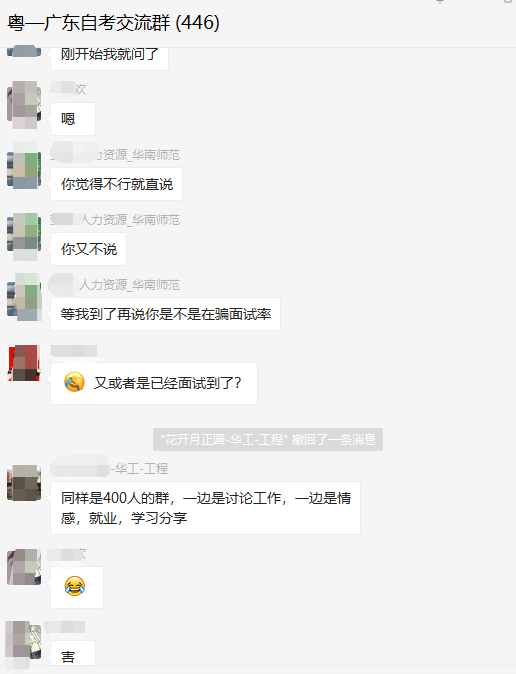The height and width of the screenshot is (674, 516).
Task: Select the message bubble 刚开始我就问了
Action: click(x=109, y=56)
